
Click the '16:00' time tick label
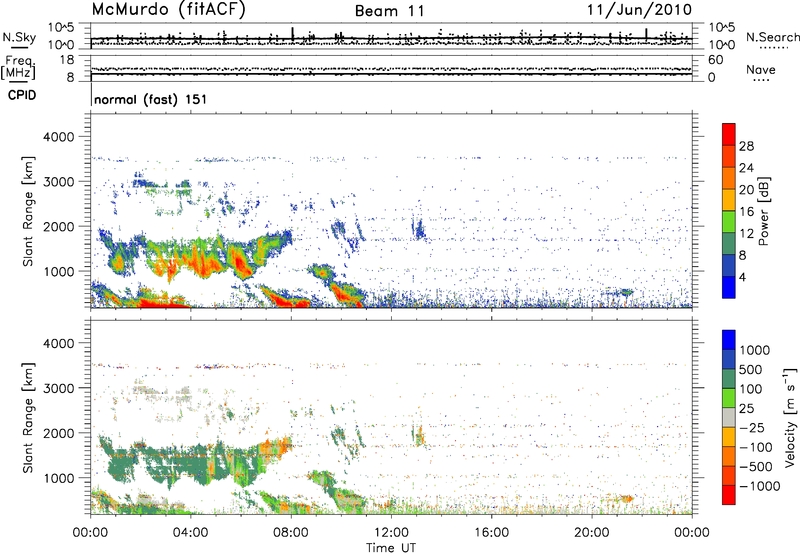[x=491, y=533]
